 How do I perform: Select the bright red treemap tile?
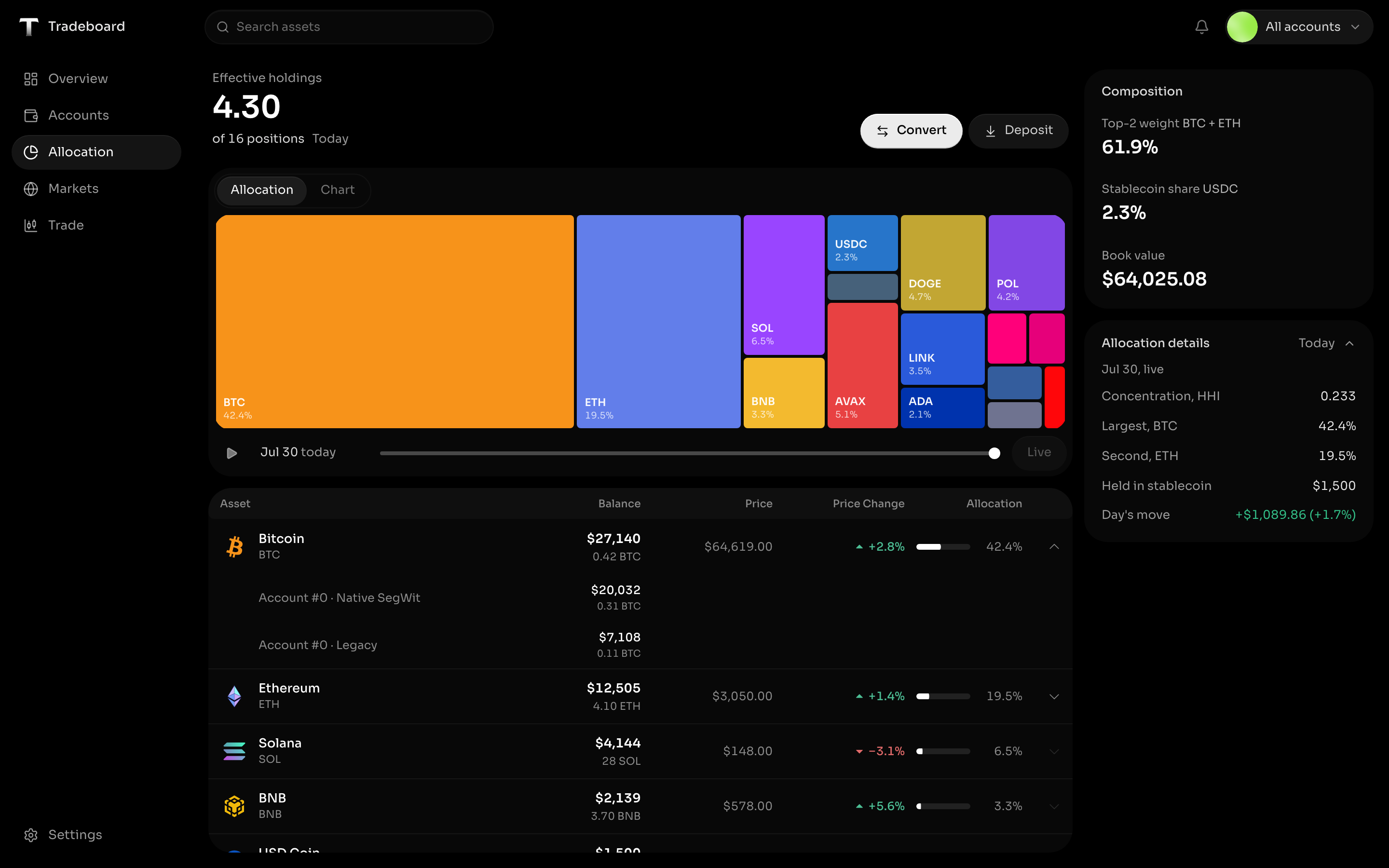[1054, 397]
